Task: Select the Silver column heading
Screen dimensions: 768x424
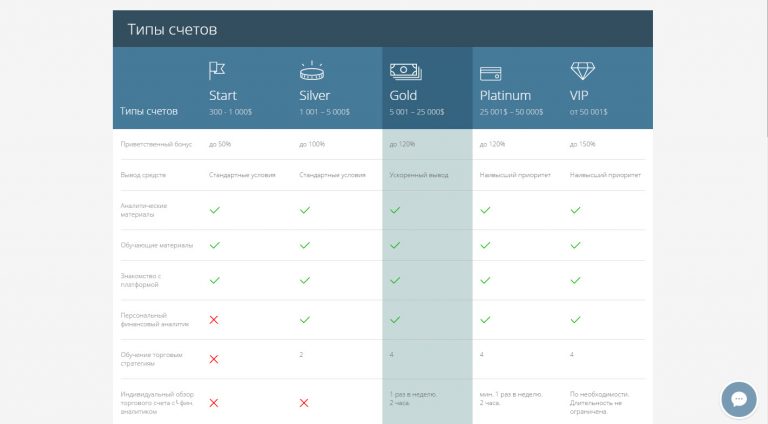Action: (x=314, y=95)
